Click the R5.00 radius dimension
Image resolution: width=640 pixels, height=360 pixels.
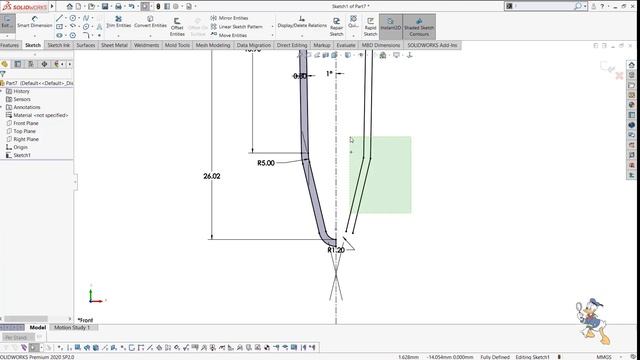tap(266, 163)
